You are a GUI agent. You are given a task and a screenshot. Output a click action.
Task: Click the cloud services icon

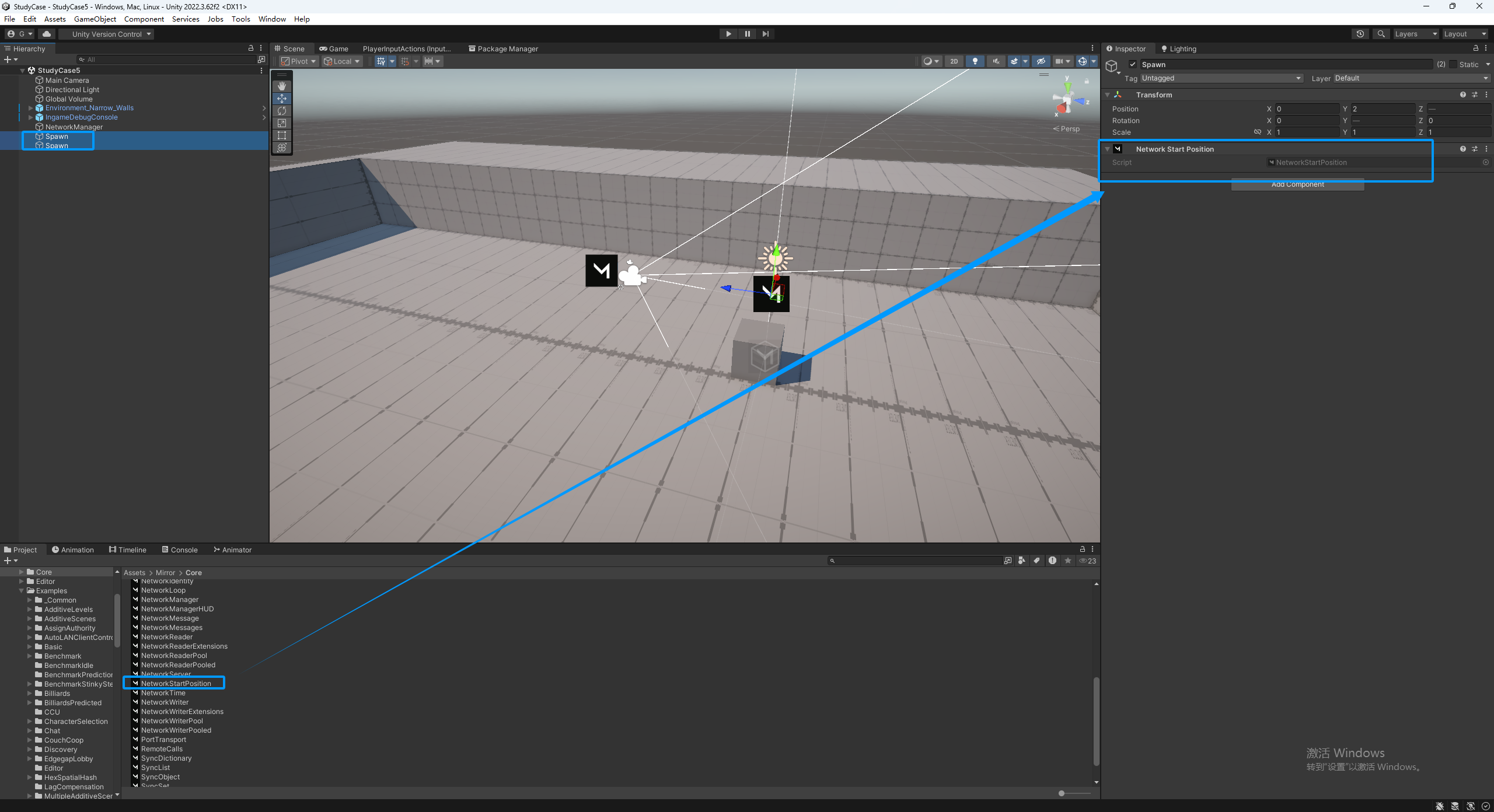pos(47,34)
